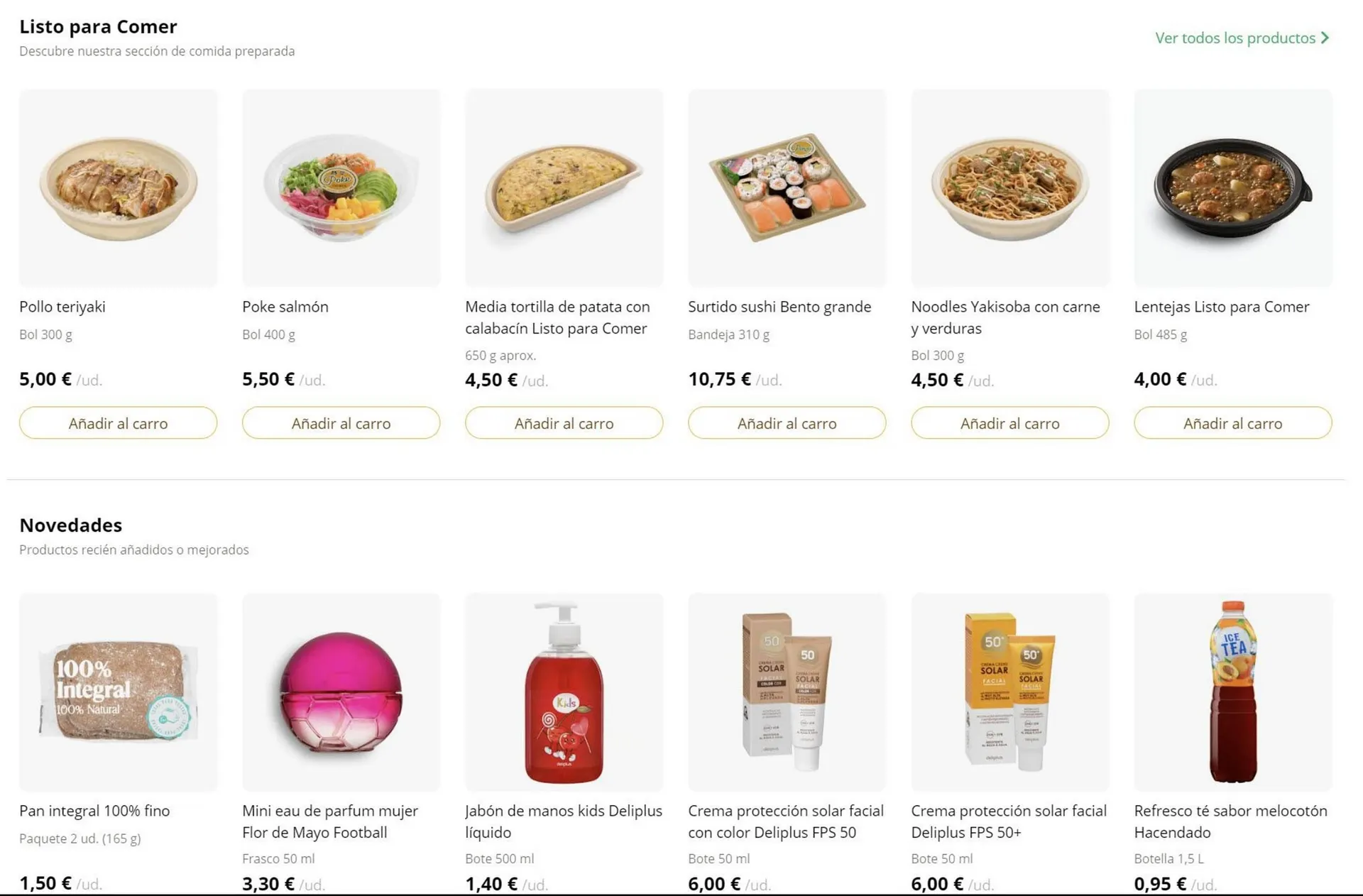Image resolution: width=1363 pixels, height=896 pixels.
Task: Open the Poke salmón bowl image
Action: pos(341,188)
